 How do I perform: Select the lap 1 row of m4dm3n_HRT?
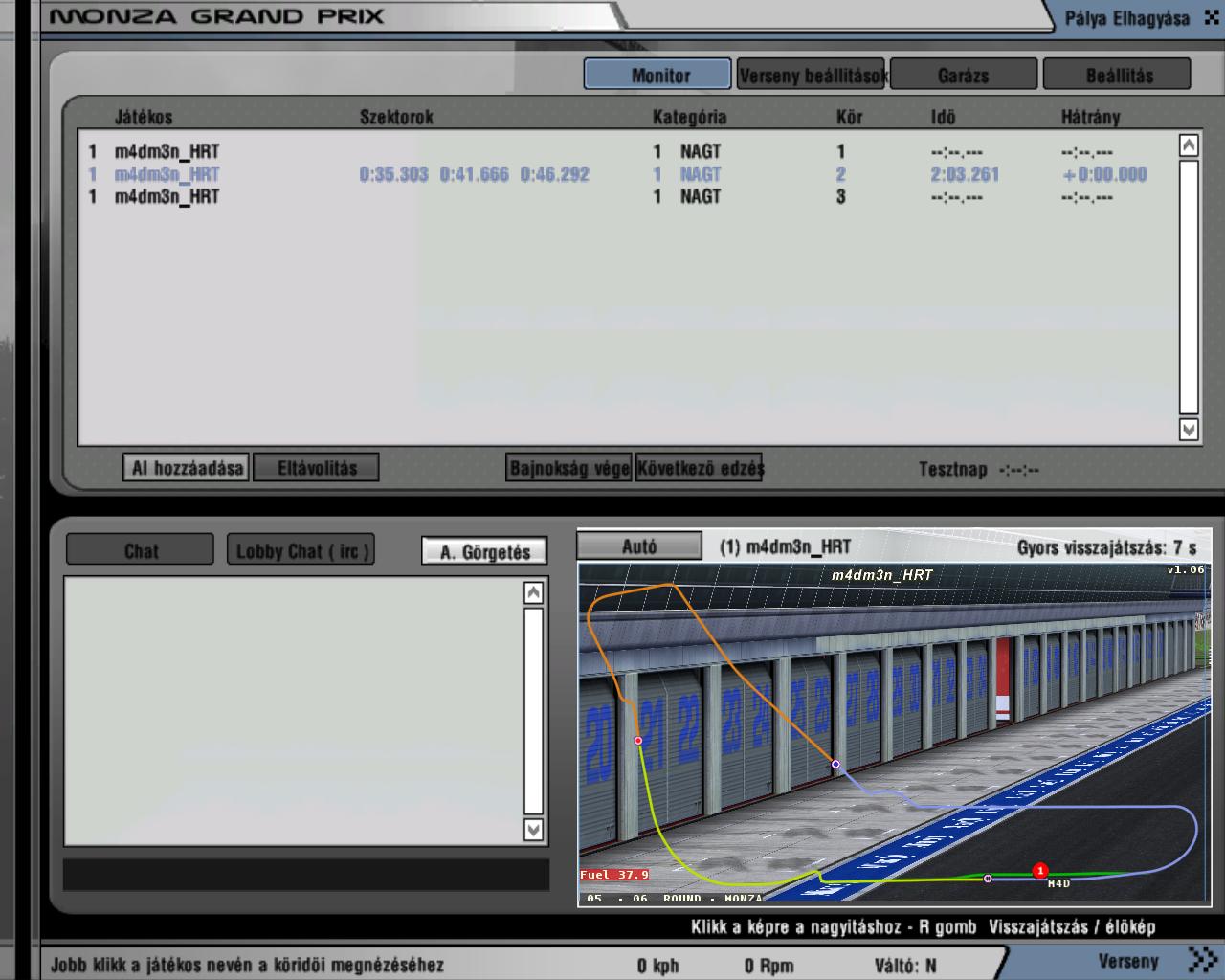click(x=627, y=151)
